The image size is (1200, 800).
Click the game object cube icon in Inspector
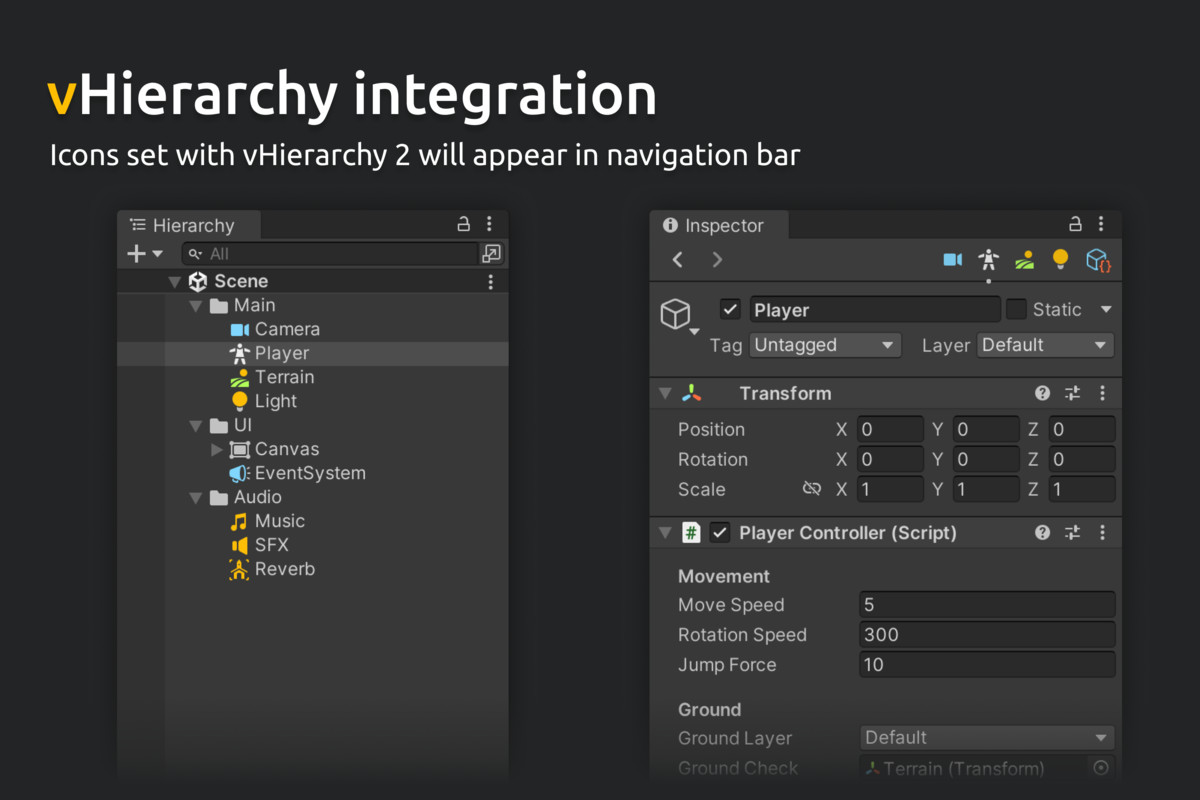676,313
